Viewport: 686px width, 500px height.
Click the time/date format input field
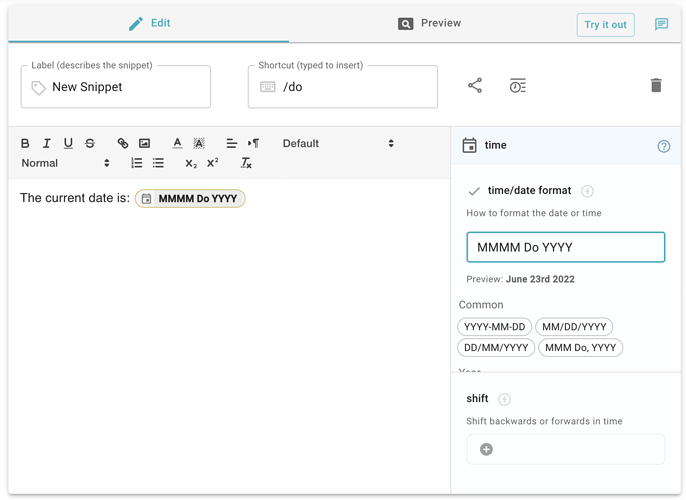[566, 247]
